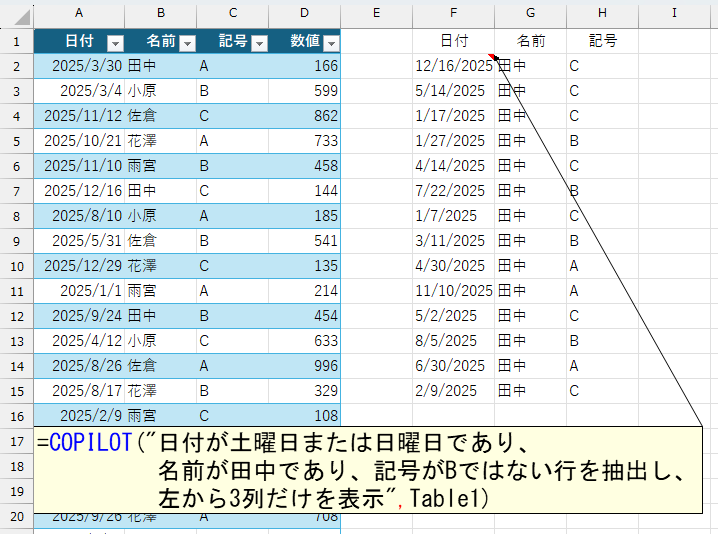Click result date 4/14/2025
Viewport: 718px width, 534px height.
(453, 166)
